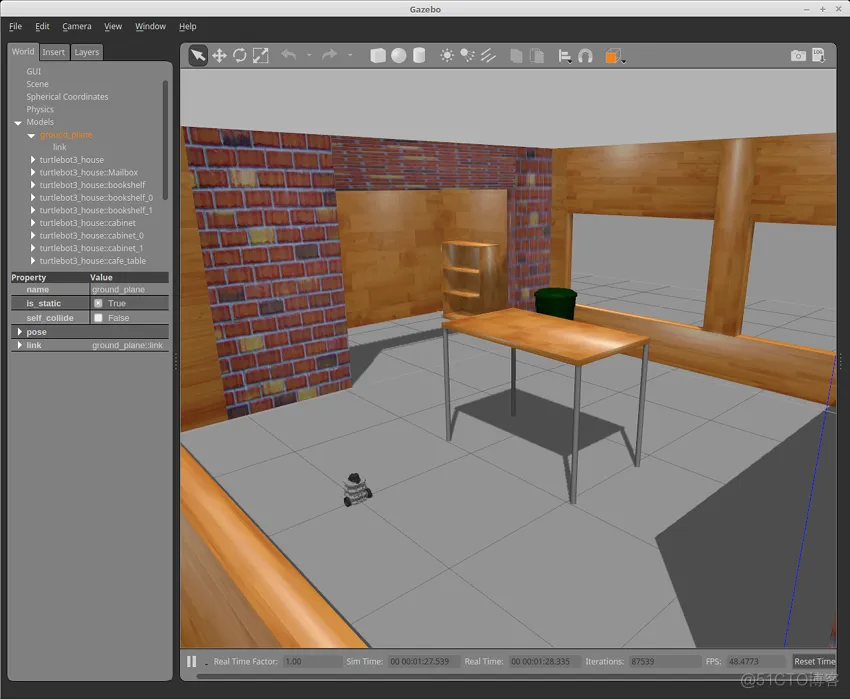
Task: Select GUI in the world tree
Action: [34, 71]
